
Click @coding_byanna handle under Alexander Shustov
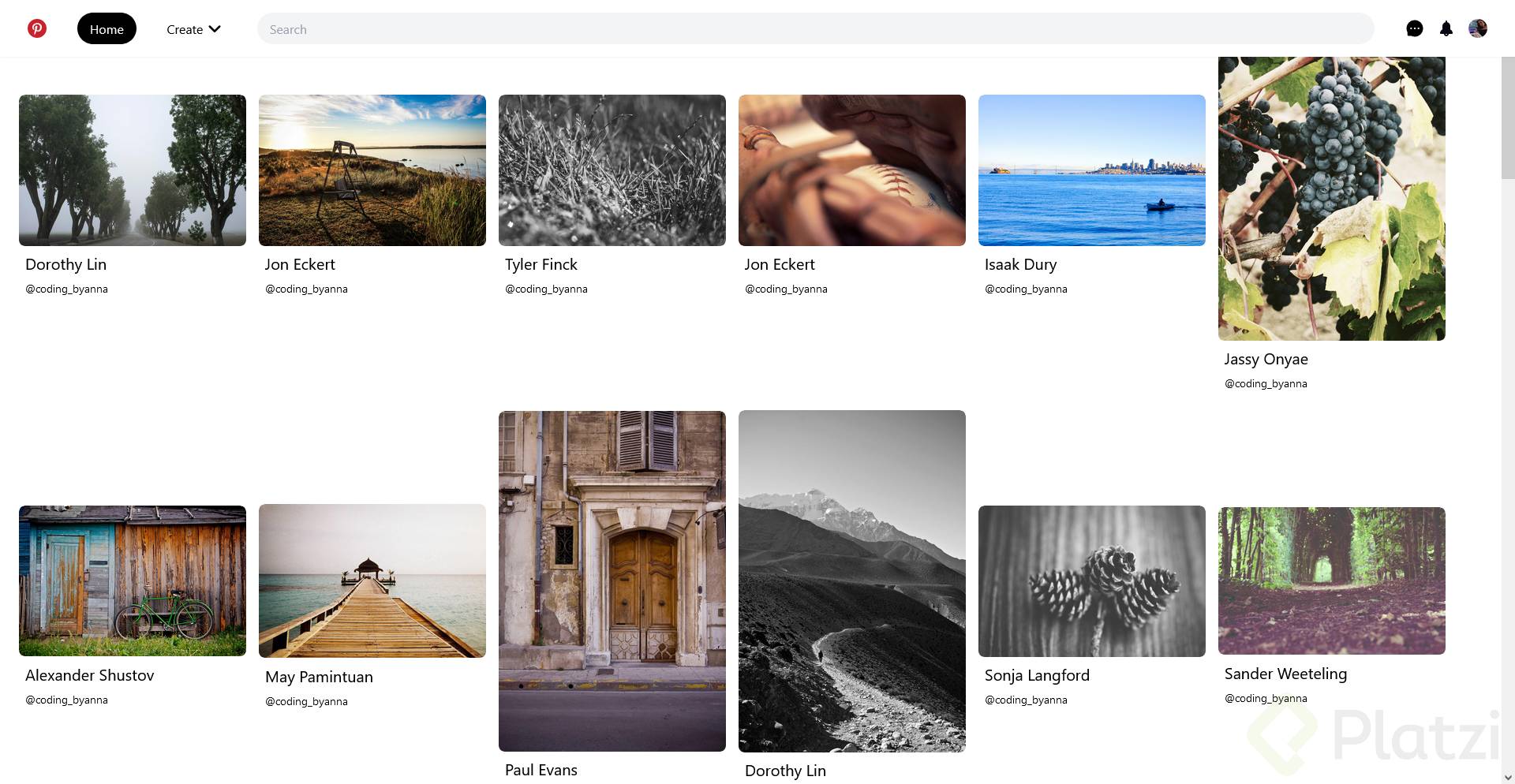(x=66, y=700)
